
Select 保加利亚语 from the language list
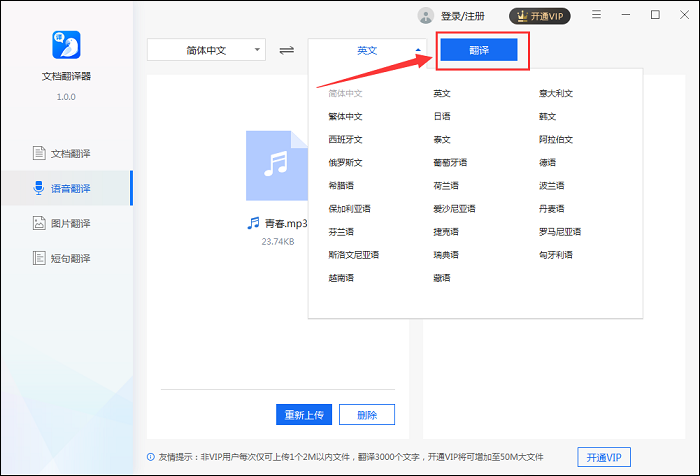point(350,209)
